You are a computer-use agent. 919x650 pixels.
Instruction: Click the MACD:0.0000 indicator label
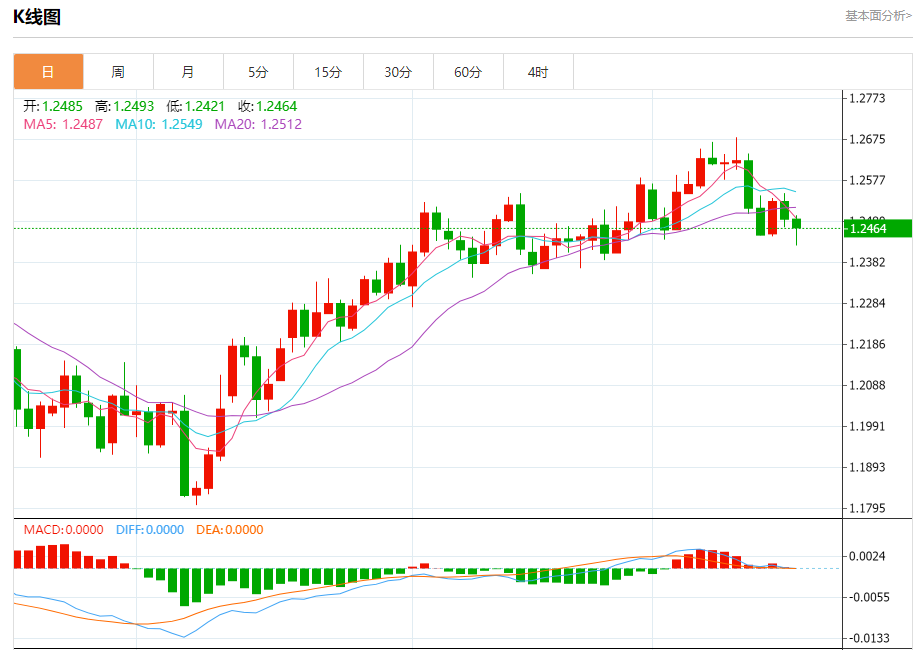pos(63,530)
